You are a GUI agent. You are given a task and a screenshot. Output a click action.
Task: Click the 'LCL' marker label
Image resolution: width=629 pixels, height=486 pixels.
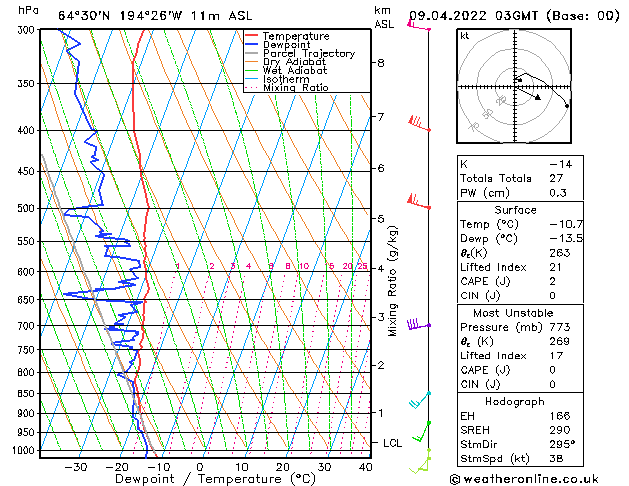(x=392, y=443)
